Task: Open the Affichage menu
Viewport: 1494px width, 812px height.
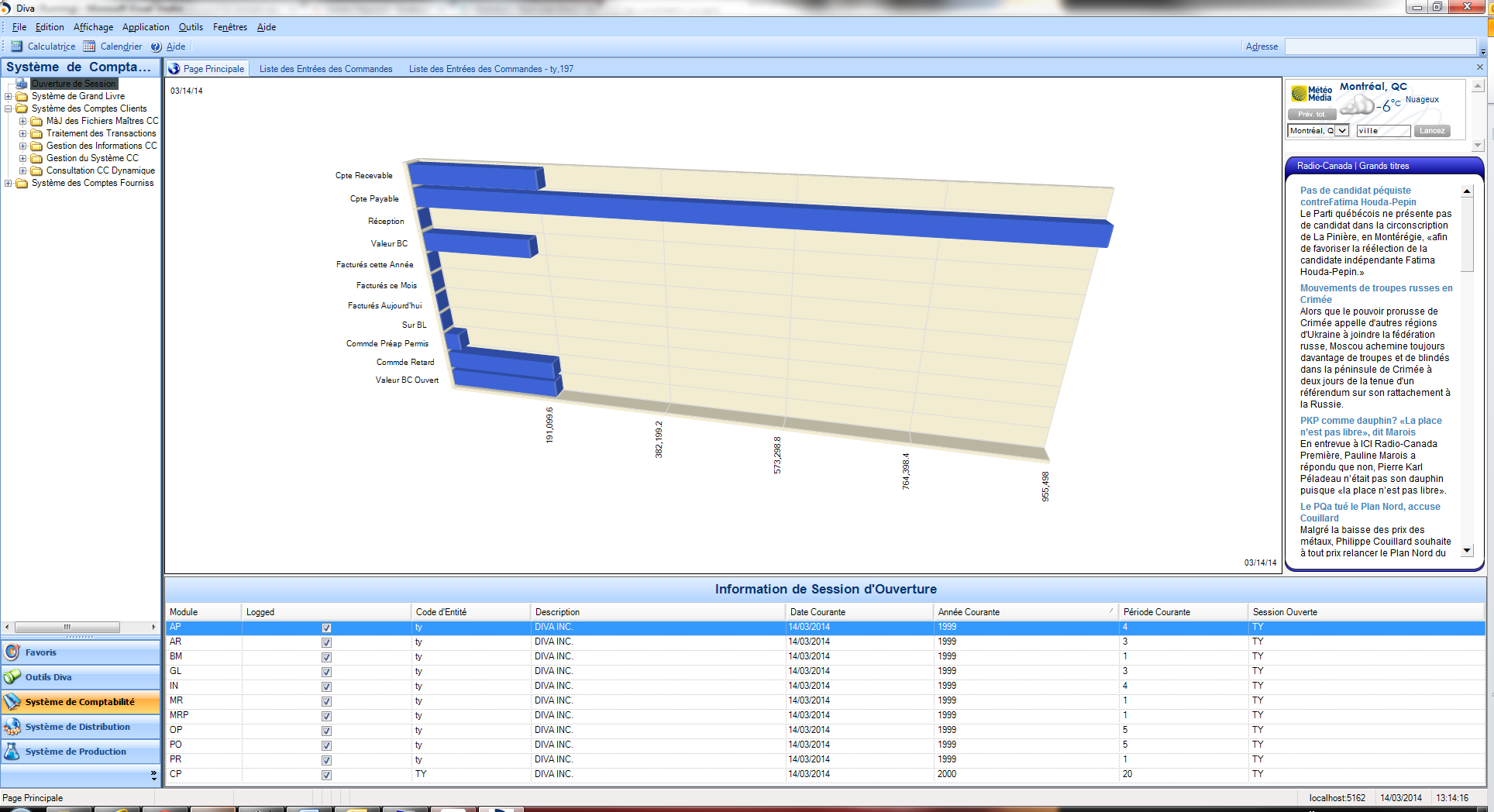Action: (x=93, y=27)
